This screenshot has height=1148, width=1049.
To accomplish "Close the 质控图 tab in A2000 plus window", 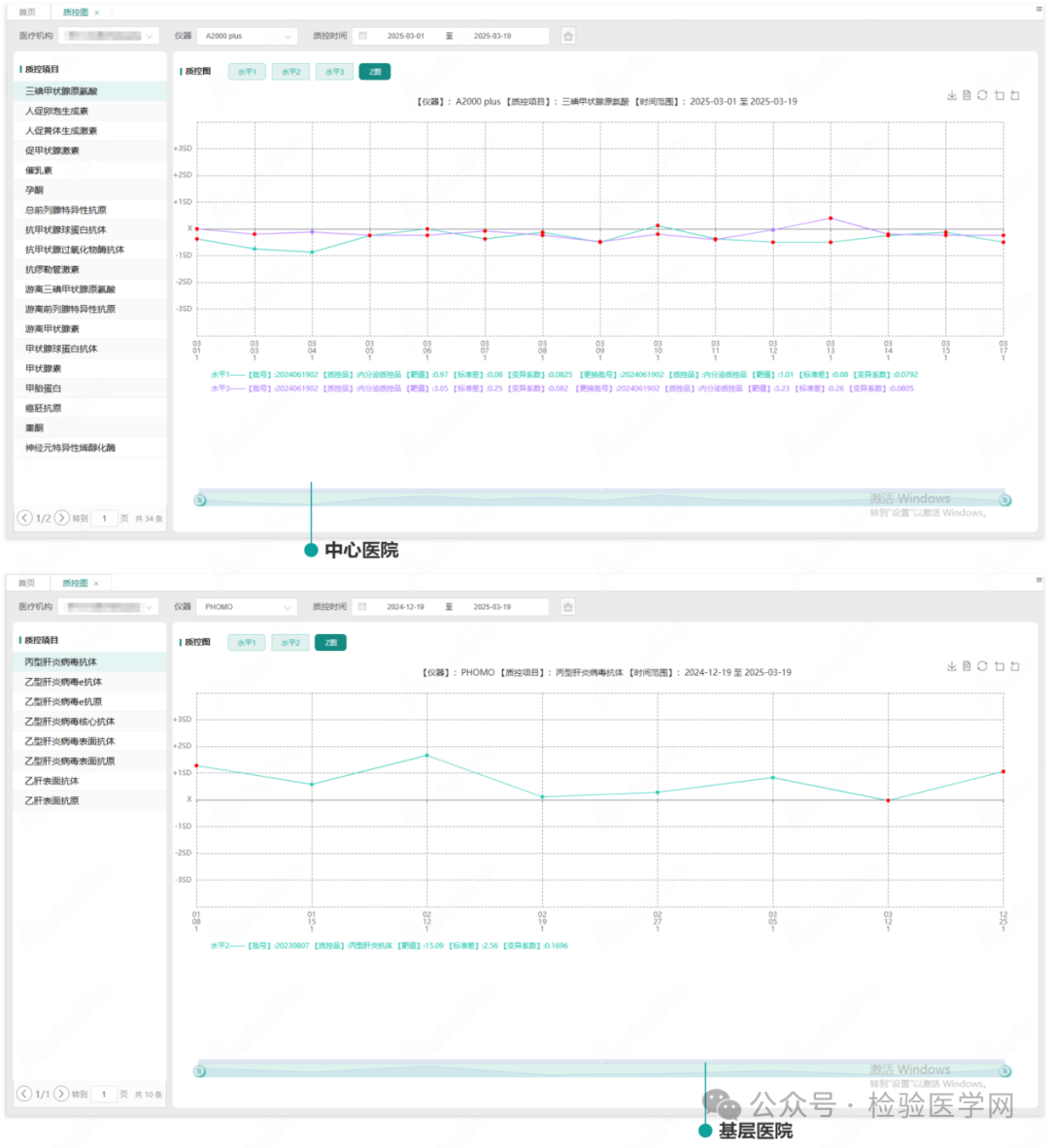I will click(x=96, y=13).
